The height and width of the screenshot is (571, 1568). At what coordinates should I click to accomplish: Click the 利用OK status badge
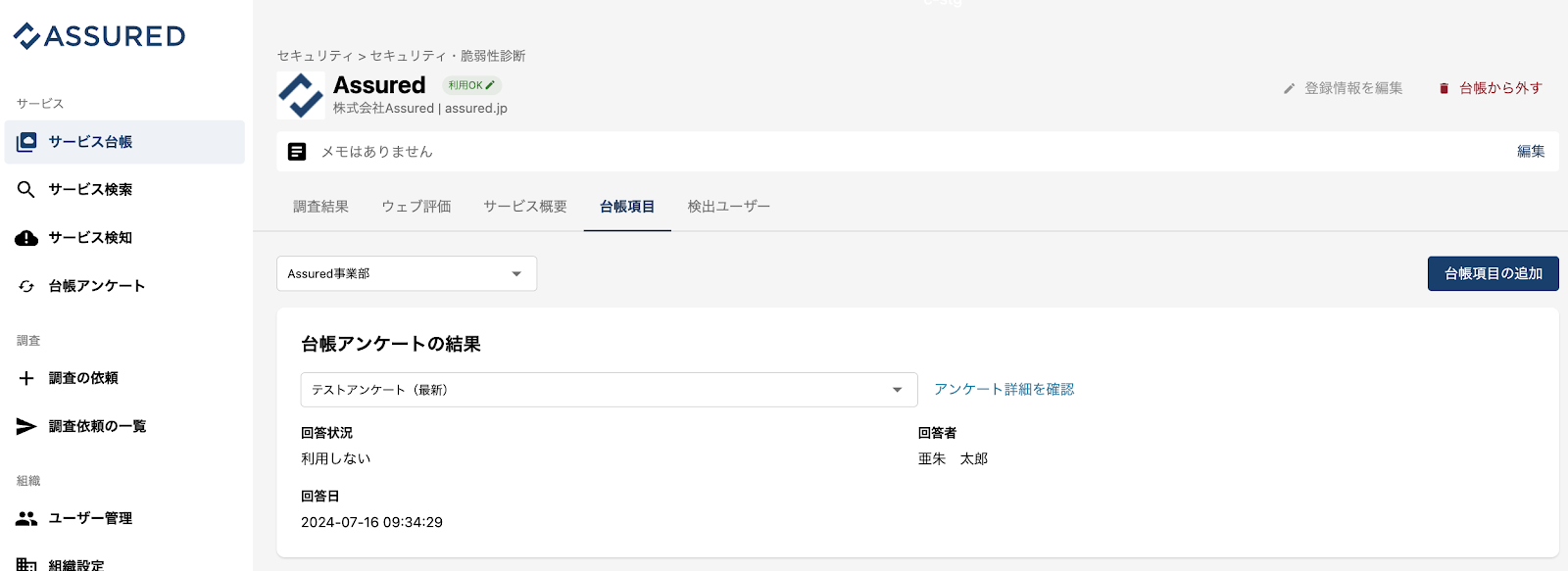tap(471, 85)
